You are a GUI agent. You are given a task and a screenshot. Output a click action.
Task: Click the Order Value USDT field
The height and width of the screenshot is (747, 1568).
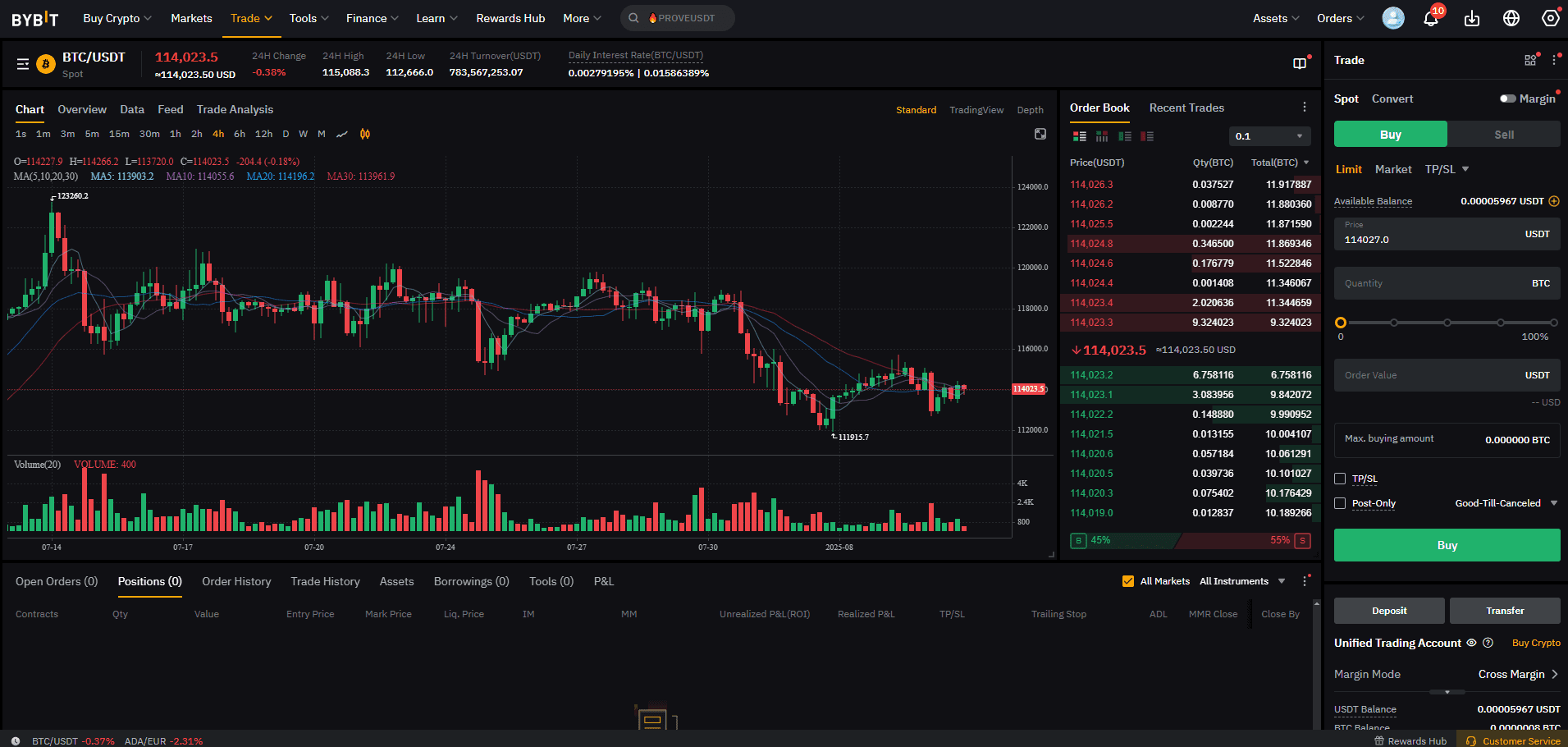[1447, 375]
